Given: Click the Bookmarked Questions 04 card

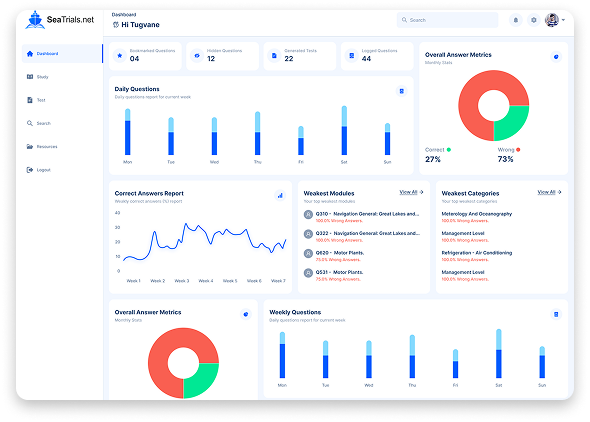Looking at the screenshot, I should pos(145,56).
